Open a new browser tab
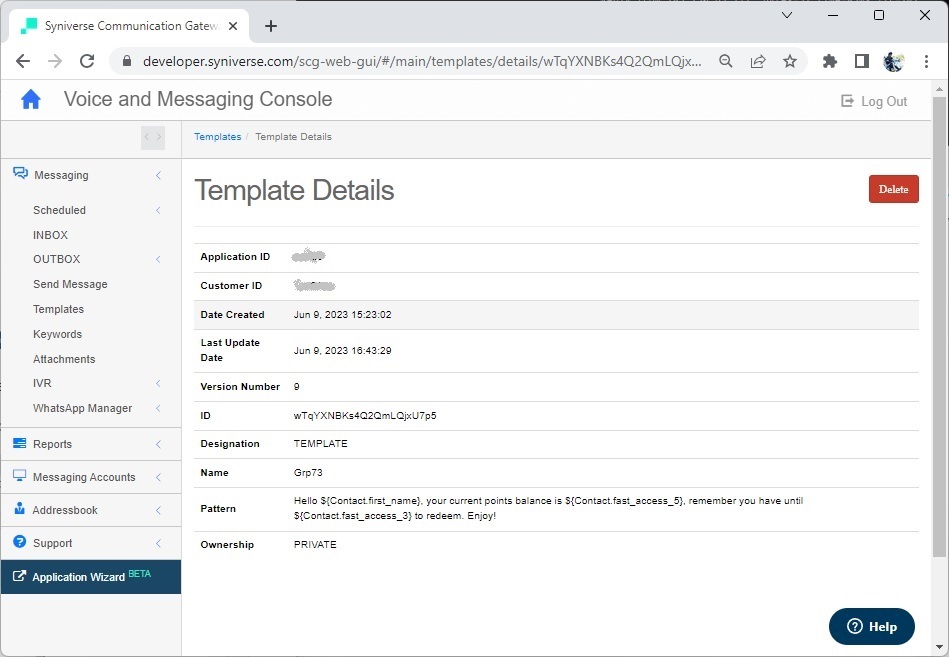This screenshot has width=949, height=657. point(271,26)
